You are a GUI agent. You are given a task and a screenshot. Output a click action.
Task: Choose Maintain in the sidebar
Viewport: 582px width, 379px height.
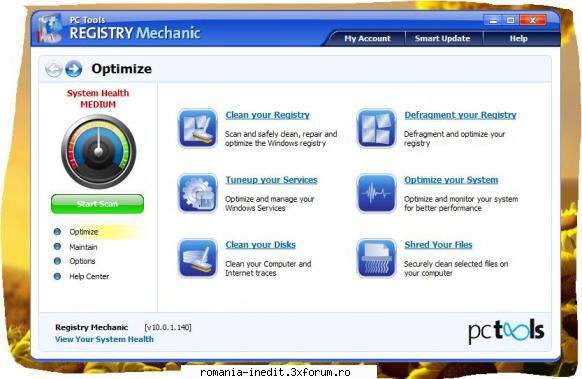point(83,247)
